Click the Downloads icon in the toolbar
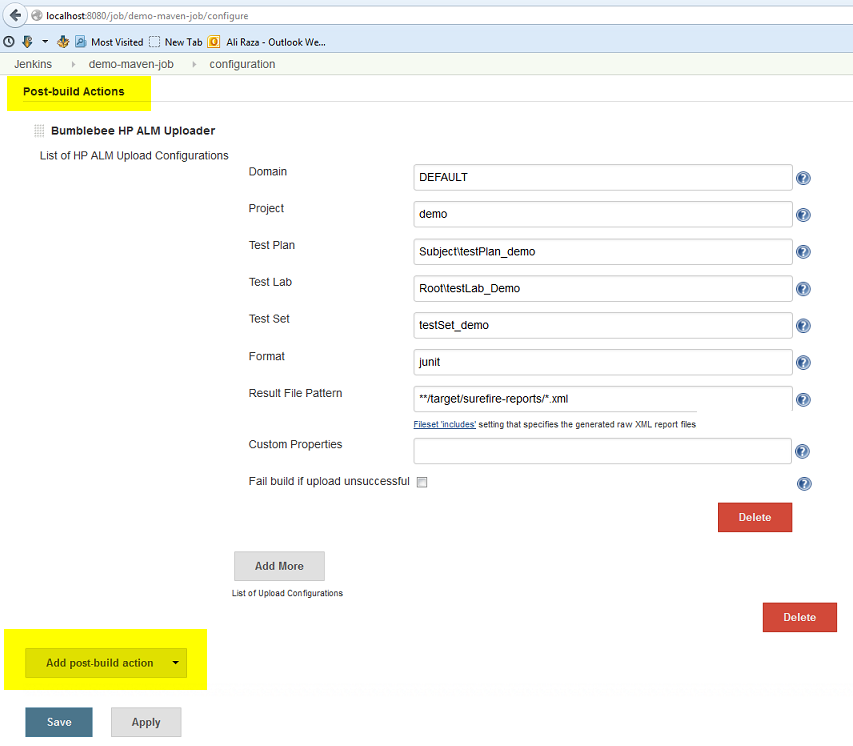This screenshot has height=746, width=853. [x=27, y=41]
